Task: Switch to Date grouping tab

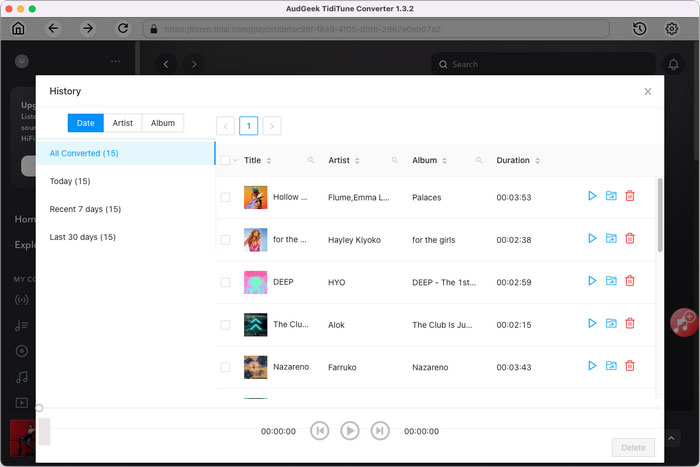Action: [x=86, y=123]
